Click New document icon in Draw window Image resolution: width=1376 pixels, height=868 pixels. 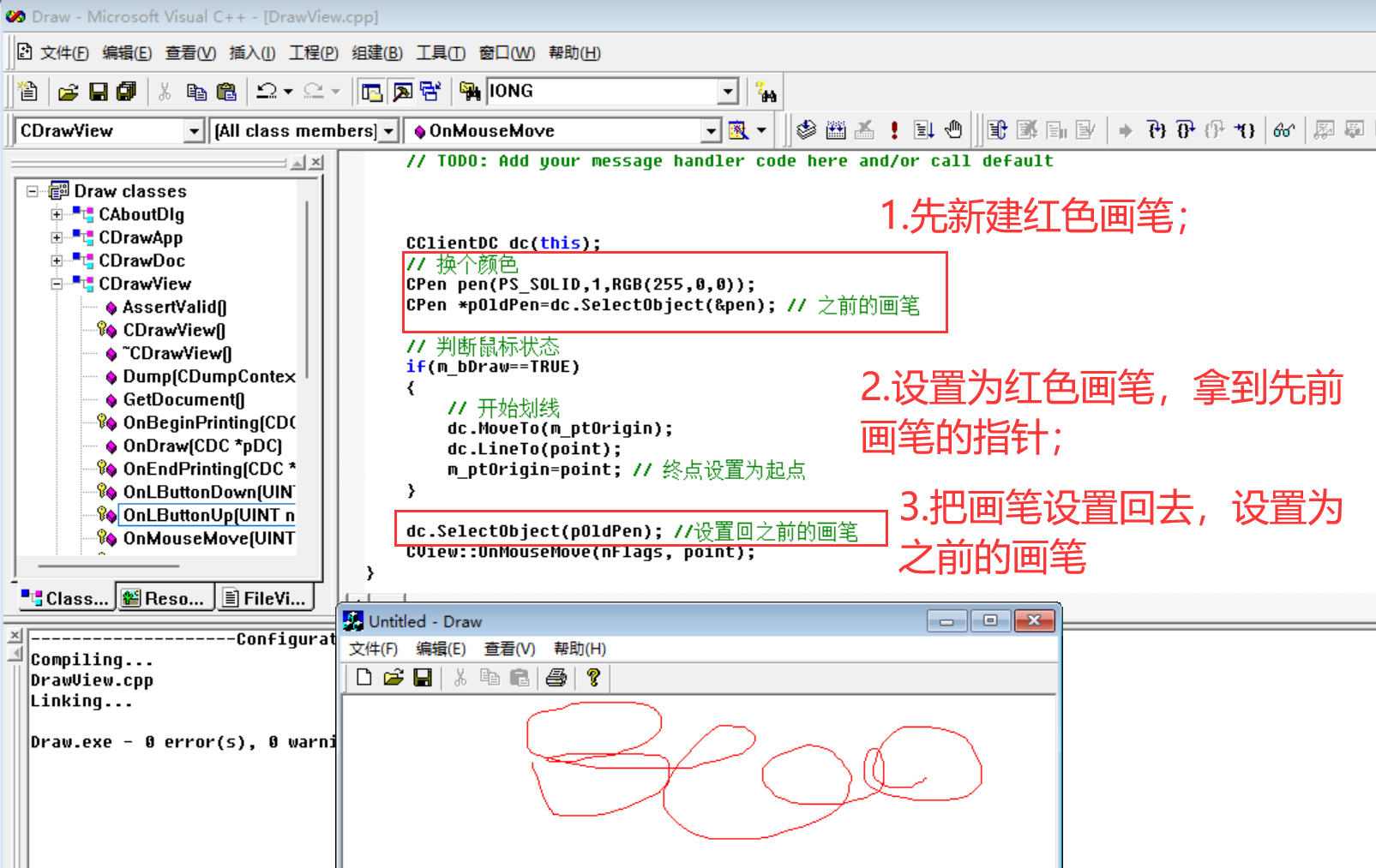[x=364, y=678]
